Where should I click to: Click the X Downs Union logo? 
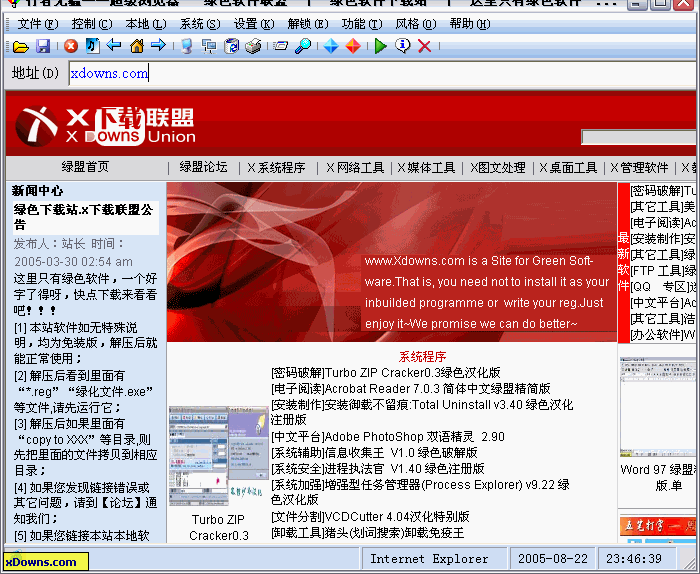(x=105, y=126)
